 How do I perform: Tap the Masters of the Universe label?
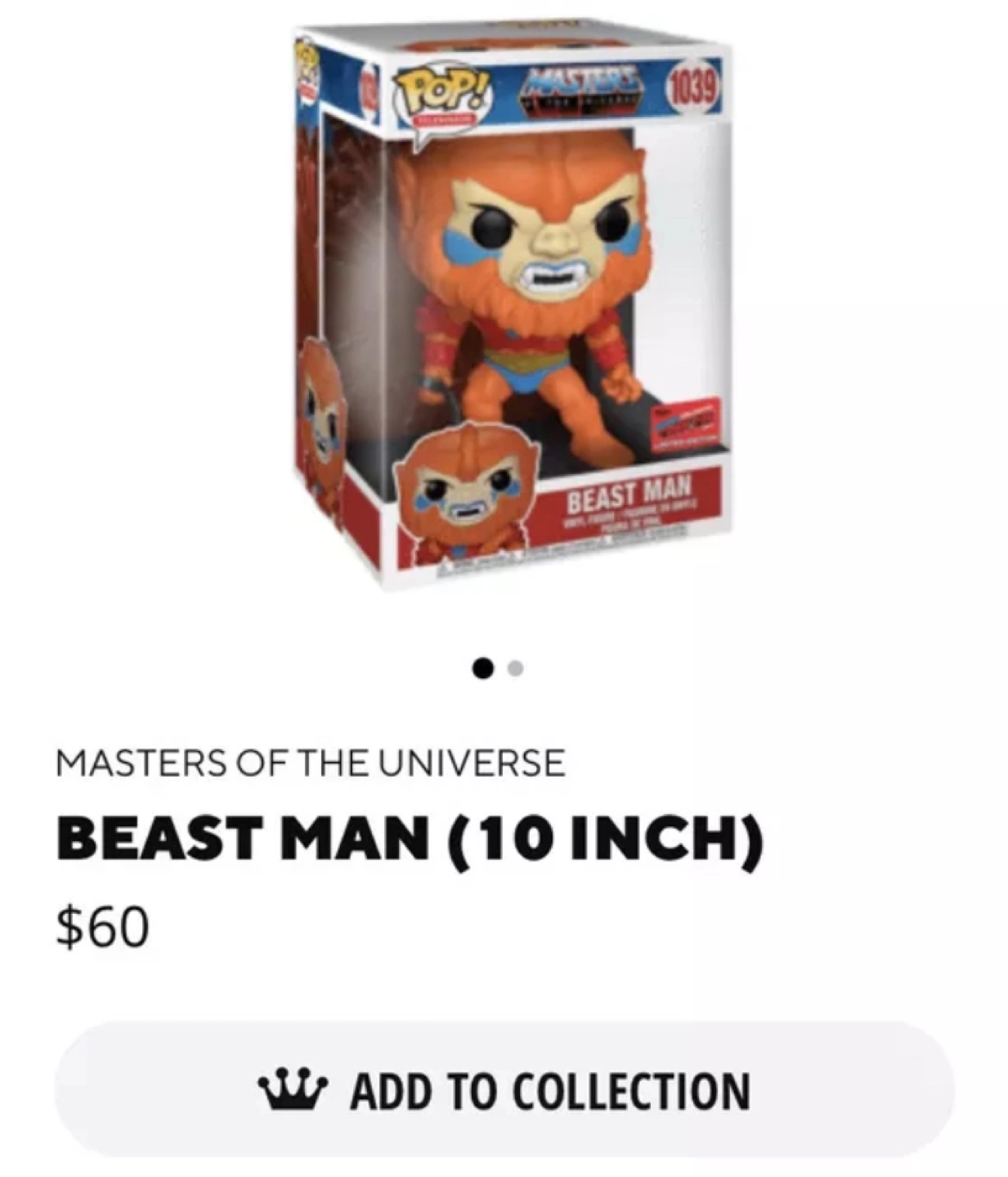[x=311, y=763]
